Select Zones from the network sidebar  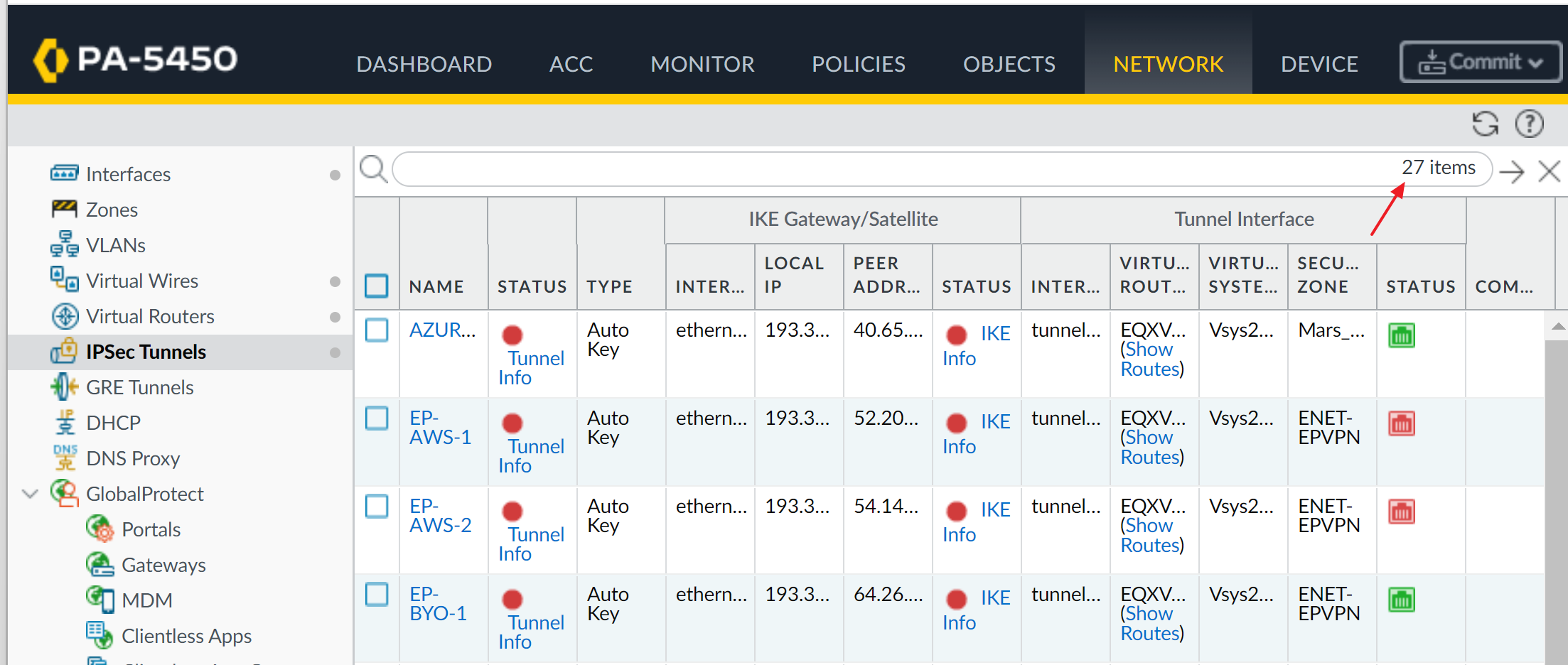112,209
